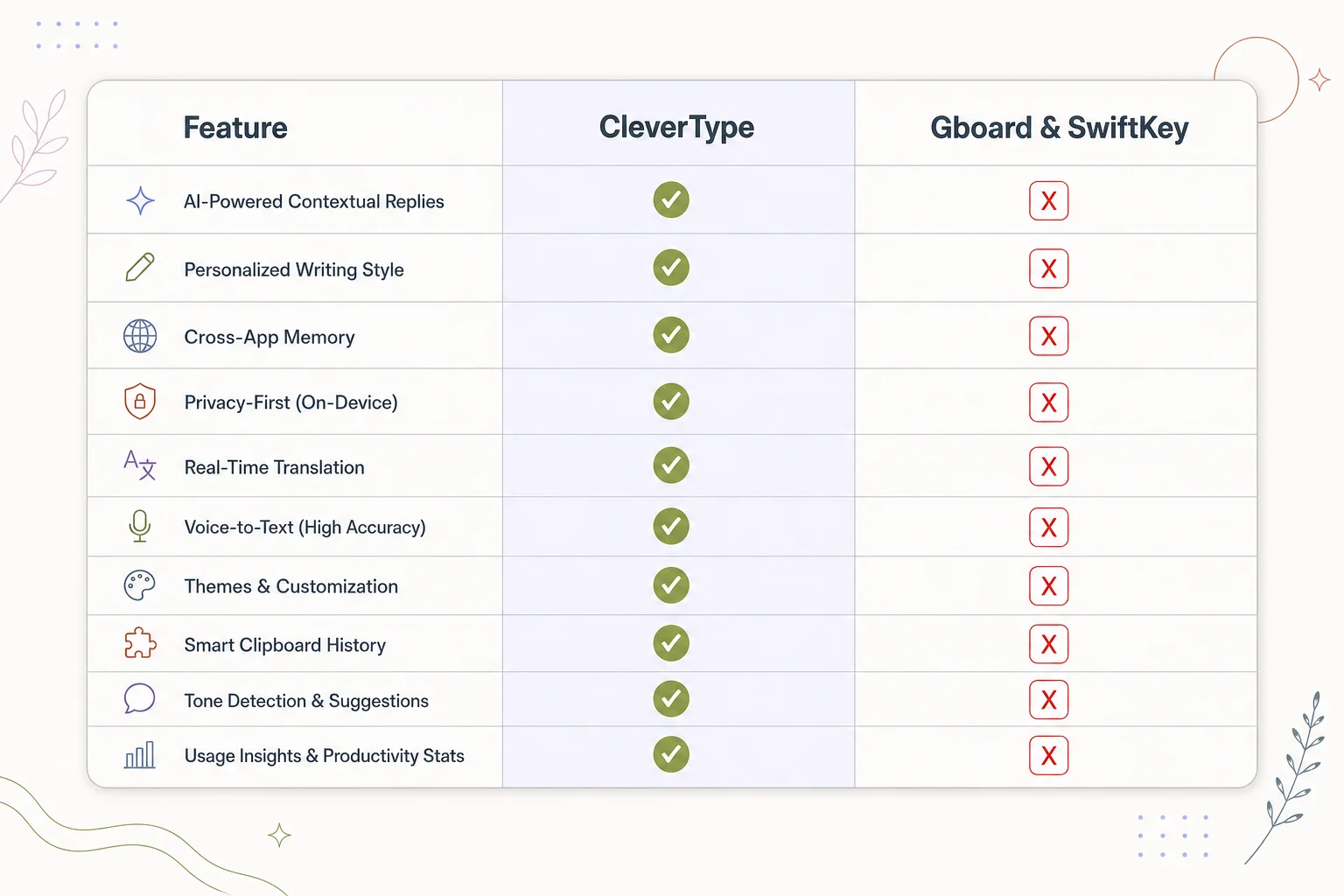Screen dimensions: 1344x896
Task: Click the bar chart icon for Usage Insights
Action: (x=140, y=754)
